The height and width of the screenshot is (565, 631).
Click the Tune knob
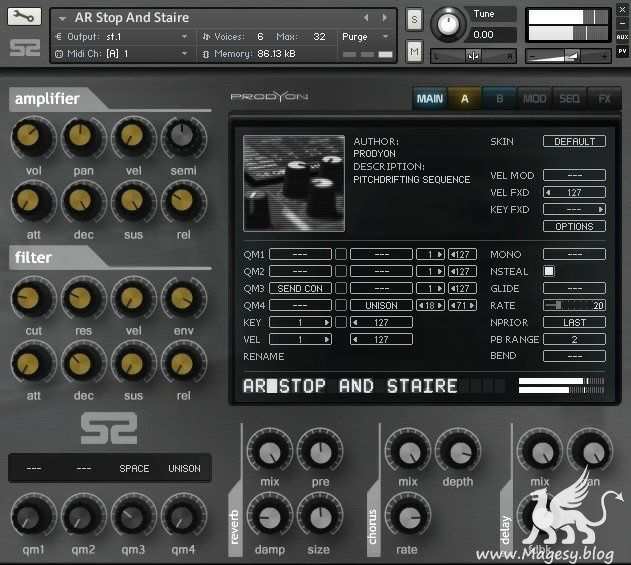pos(448,24)
